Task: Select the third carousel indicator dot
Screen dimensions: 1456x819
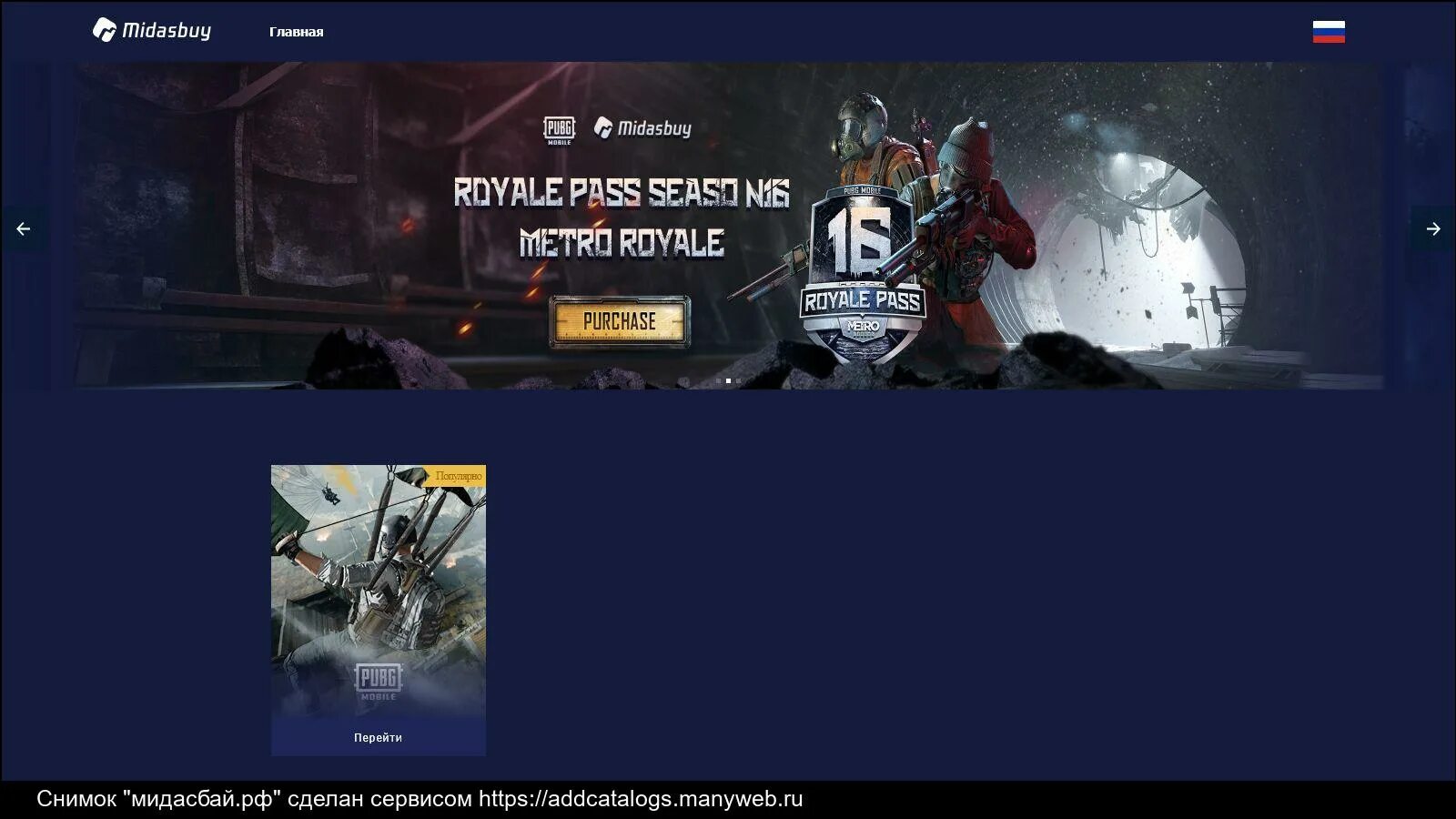Action: point(738,381)
